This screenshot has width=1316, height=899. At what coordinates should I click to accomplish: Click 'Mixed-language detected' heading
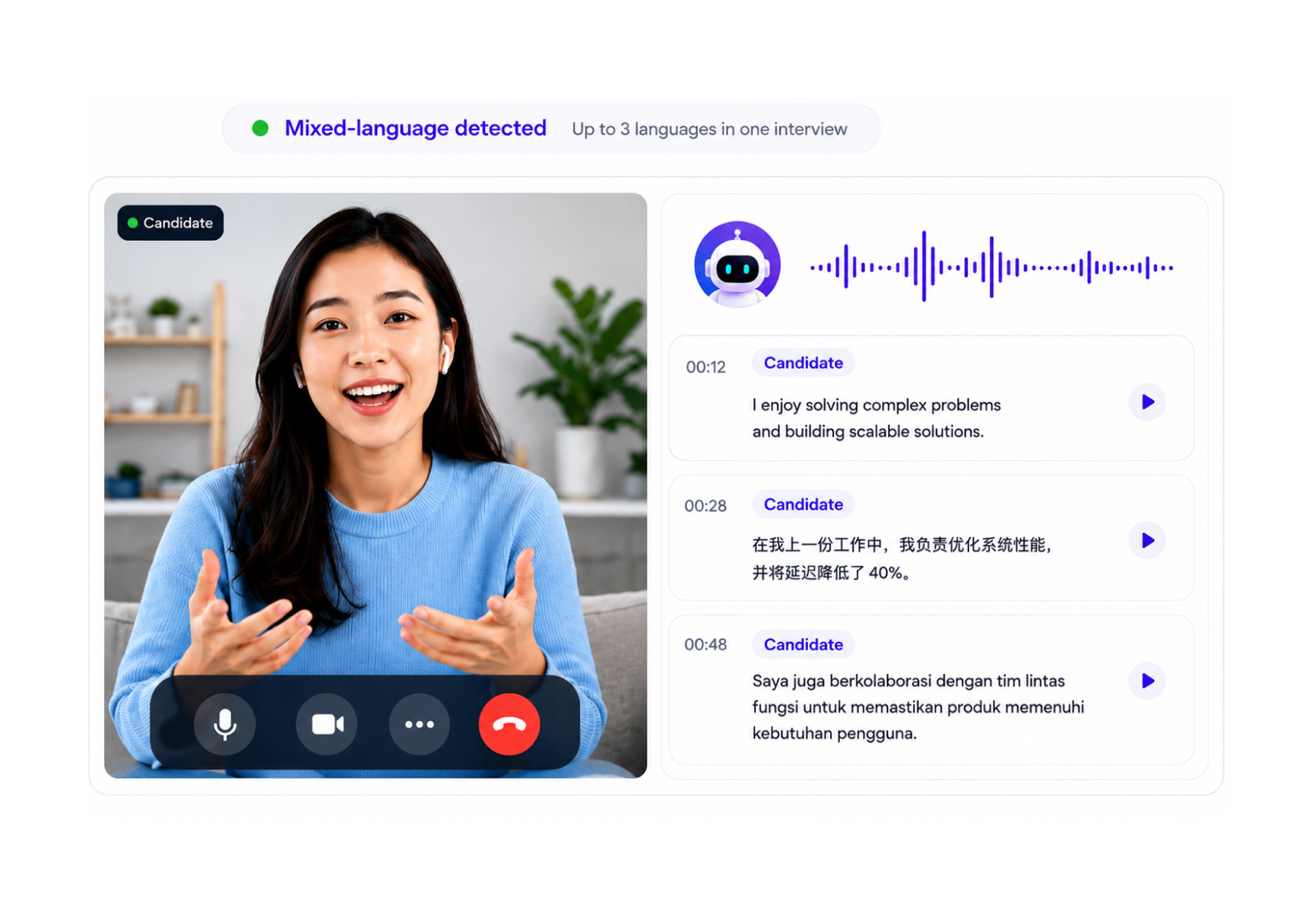tap(415, 128)
